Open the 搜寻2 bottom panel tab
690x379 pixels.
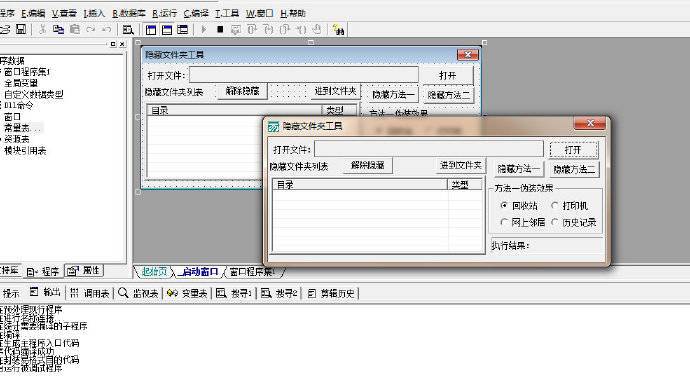(x=279, y=293)
